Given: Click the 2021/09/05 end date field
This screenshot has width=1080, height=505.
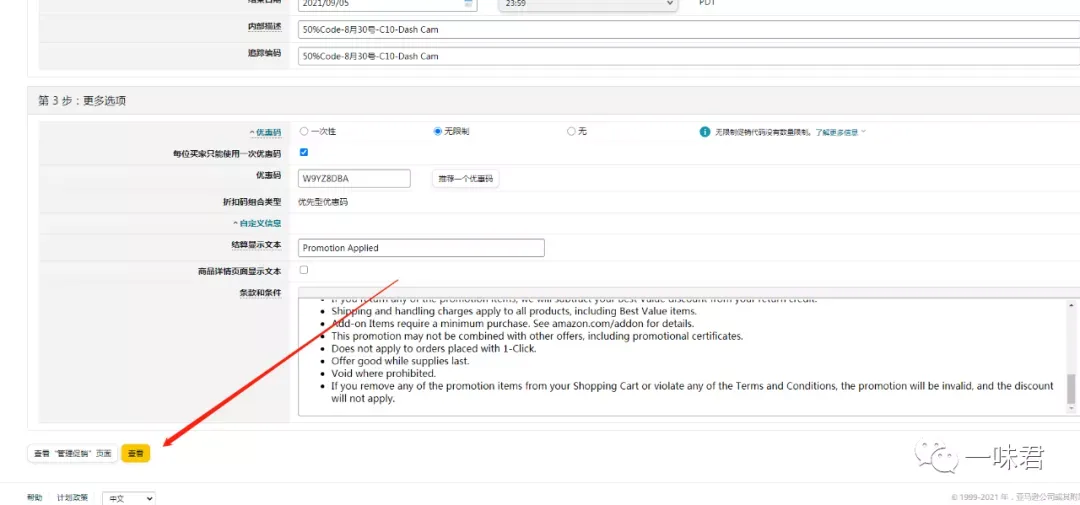Looking at the screenshot, I should (x=387, y=4).
